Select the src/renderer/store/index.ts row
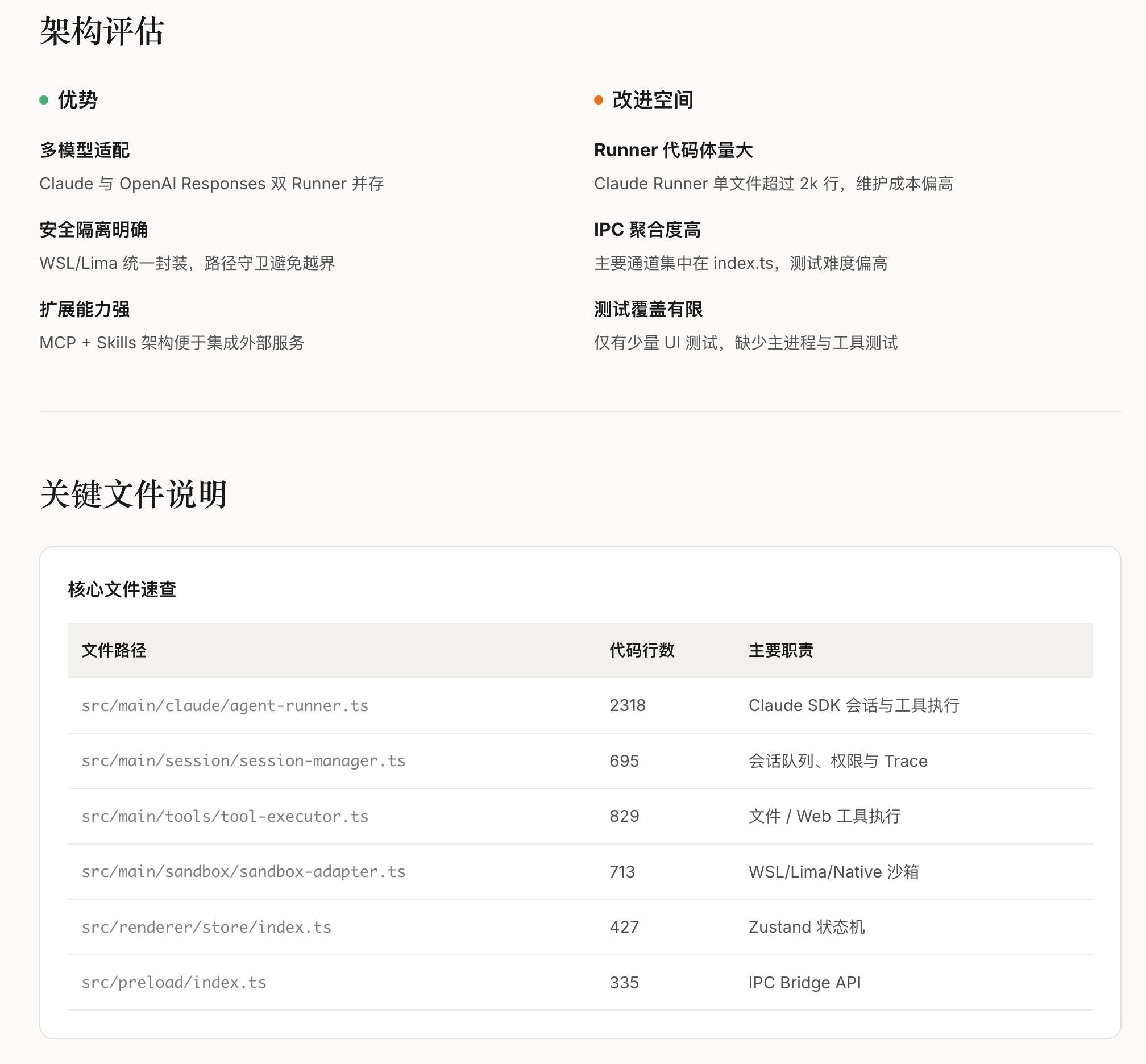The width and height of the screenshot is (1146, 1064). (206, 927)
